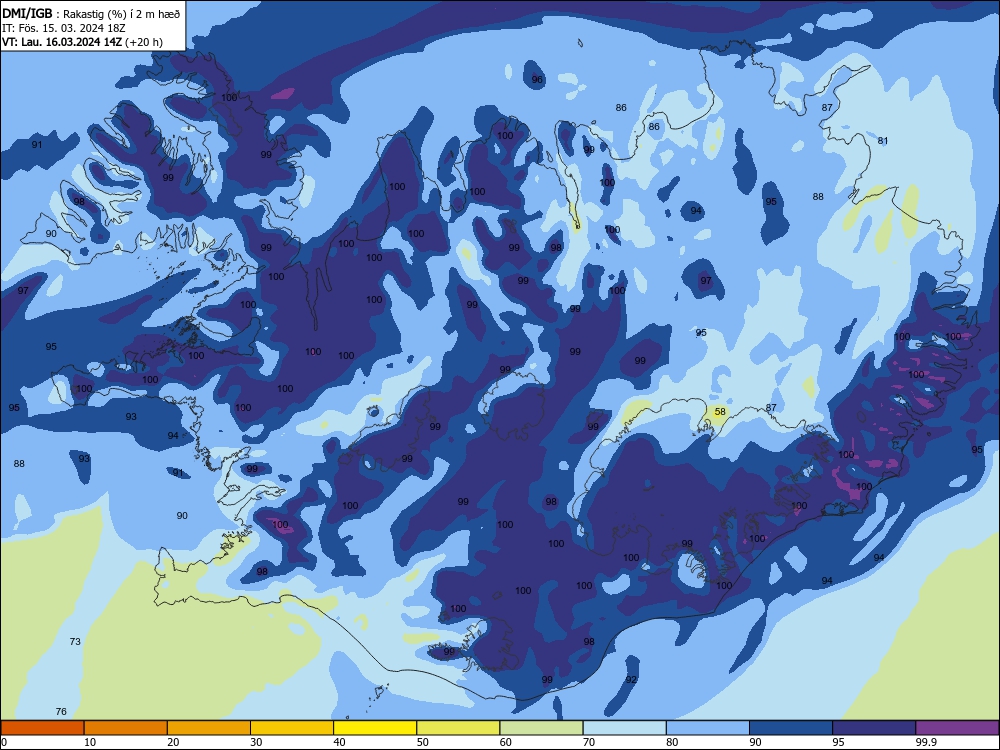
Task: Choose the light green 60–70 legend swatch
Action: click(x=541, y=728)
